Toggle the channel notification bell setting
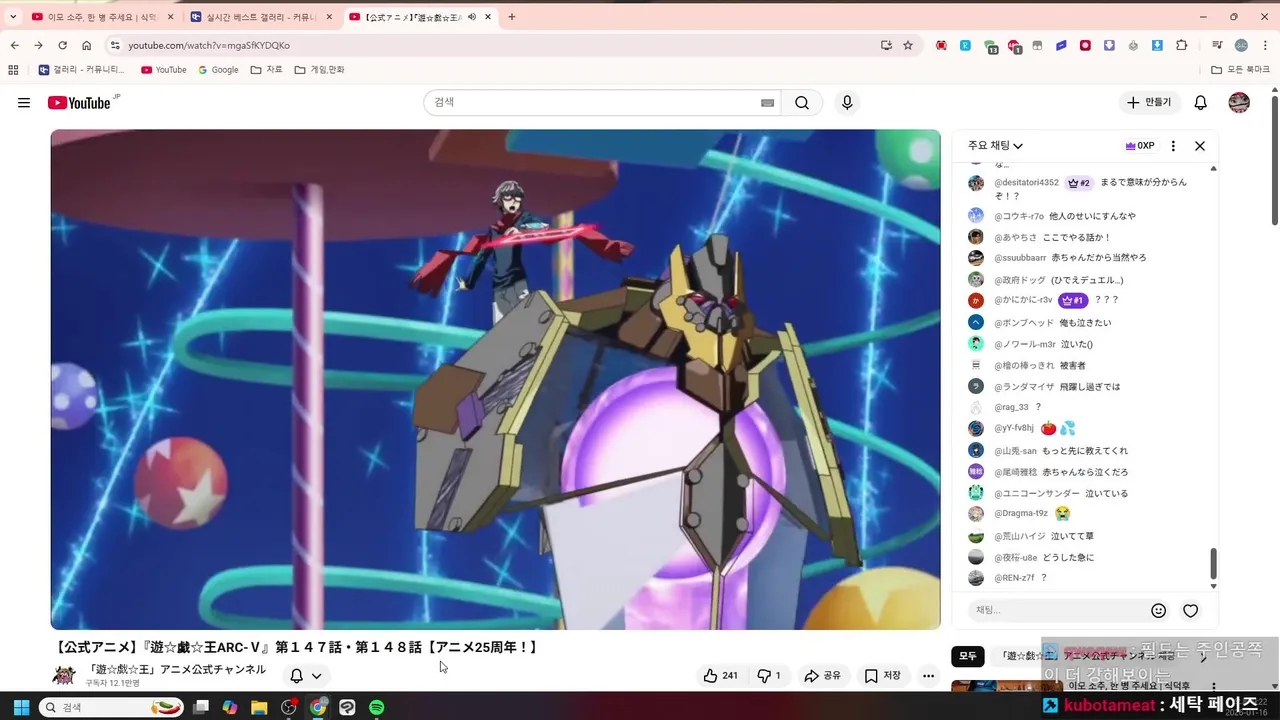 pyautogui.click(x=306, y=676)
